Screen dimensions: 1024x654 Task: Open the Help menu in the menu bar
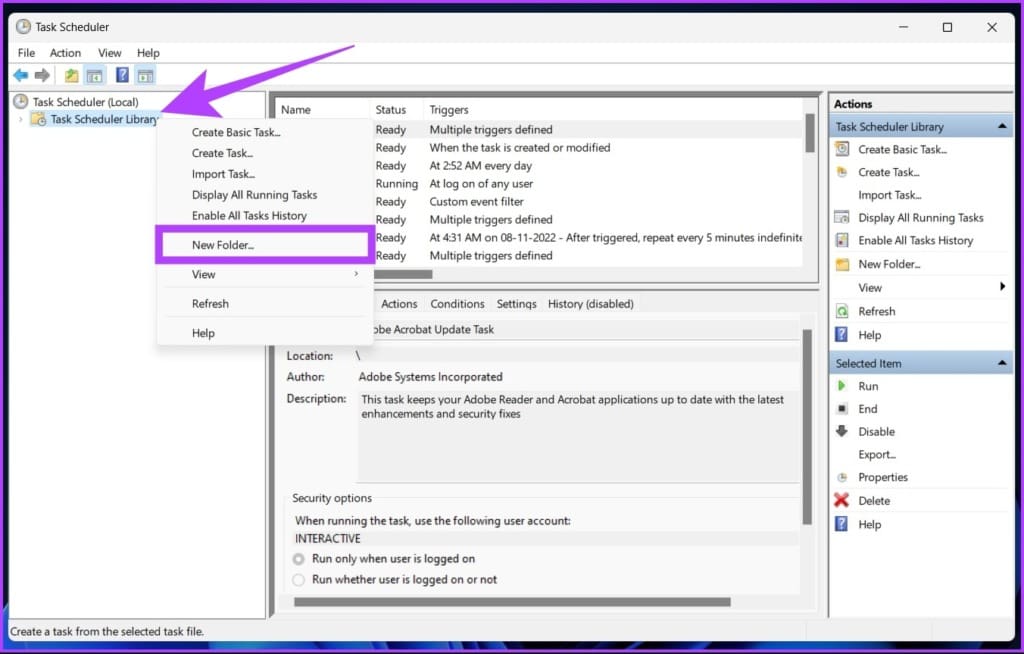coord(148,53)
